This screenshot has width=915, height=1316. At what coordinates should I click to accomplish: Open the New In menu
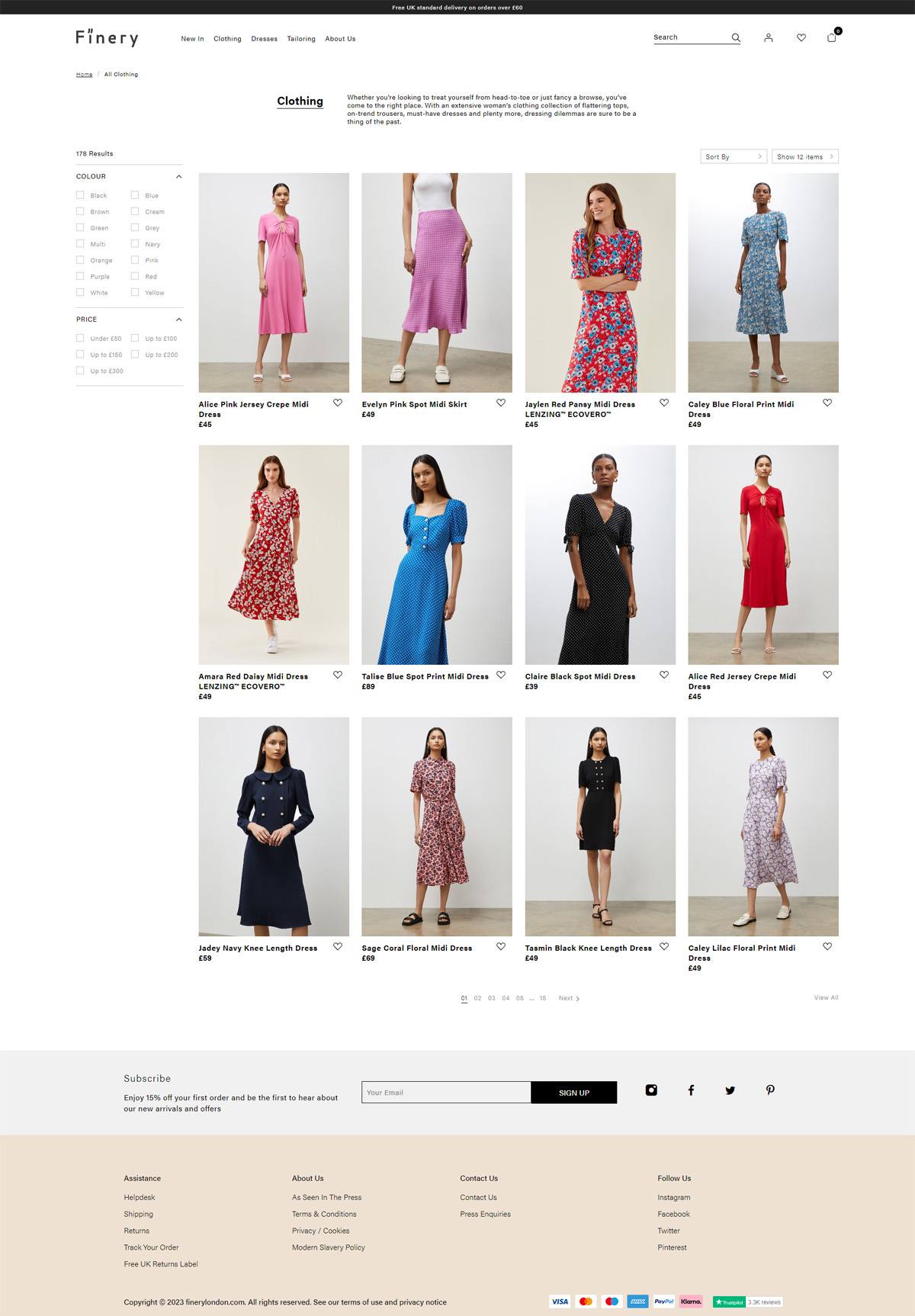[x=192, y=39]
